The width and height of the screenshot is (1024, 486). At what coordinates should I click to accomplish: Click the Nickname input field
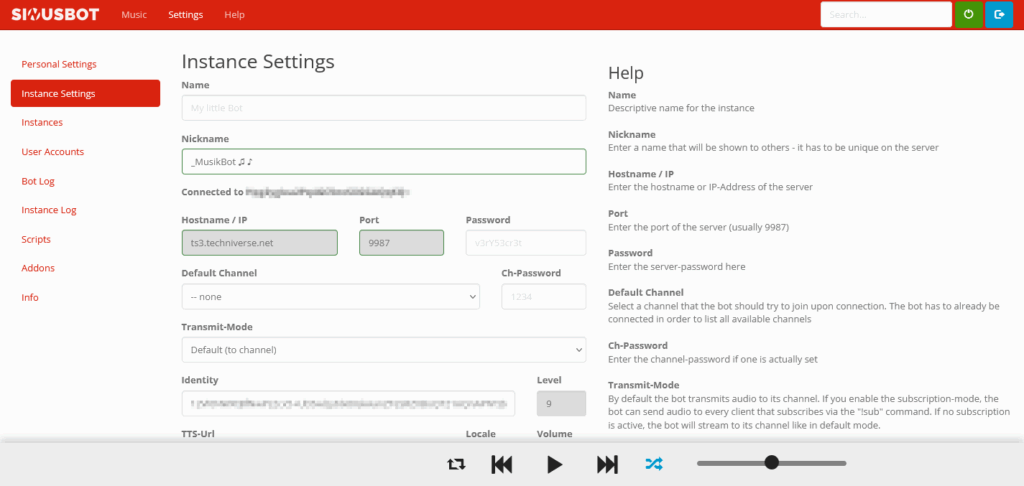[x=383, y=161]
